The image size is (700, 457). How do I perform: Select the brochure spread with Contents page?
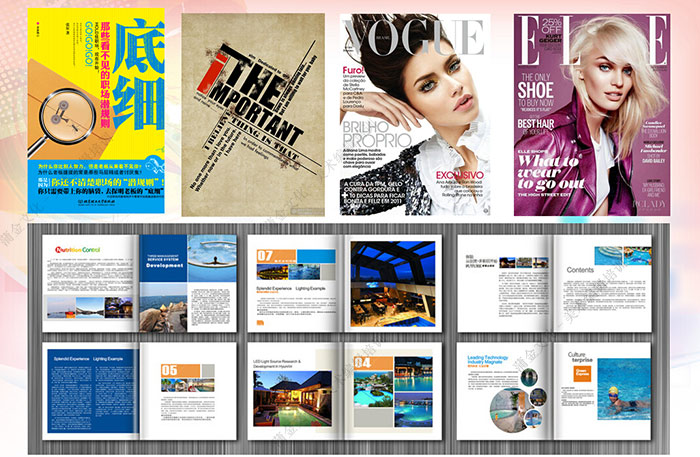(554, 283)
